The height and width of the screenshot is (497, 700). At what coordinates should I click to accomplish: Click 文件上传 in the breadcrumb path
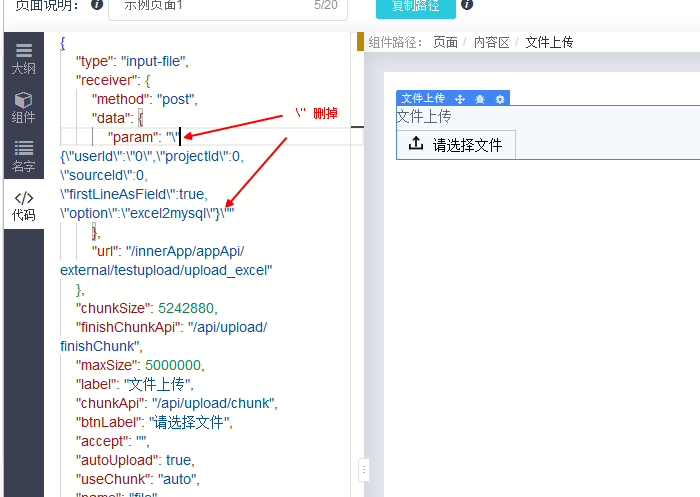(x=549, y=42)
